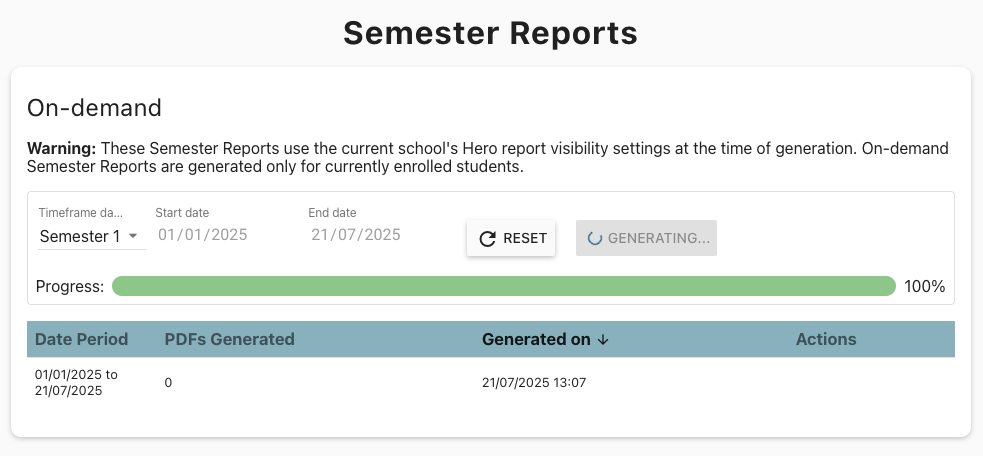Image resolution: width=983 pixels, height=456 pixels.
Task: Open the Timeframe dropdown arrow
Action: tap(135, 237)
